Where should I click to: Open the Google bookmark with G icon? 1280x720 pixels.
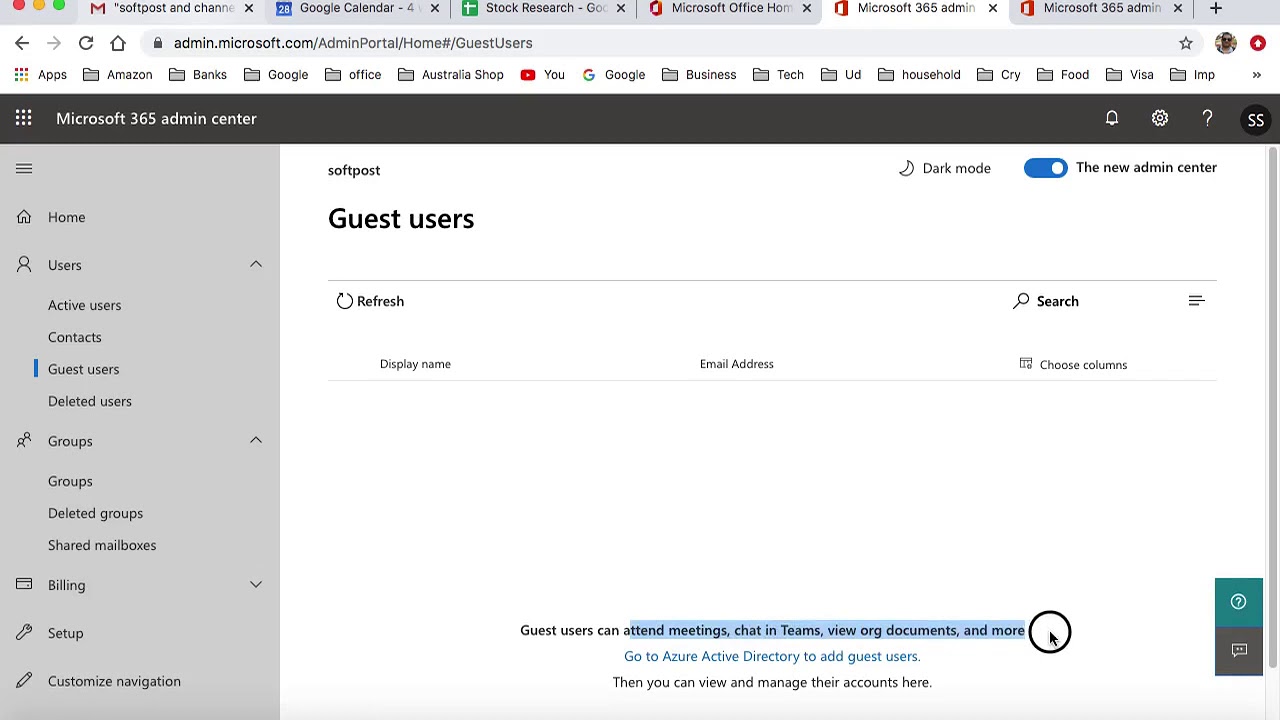614,75
